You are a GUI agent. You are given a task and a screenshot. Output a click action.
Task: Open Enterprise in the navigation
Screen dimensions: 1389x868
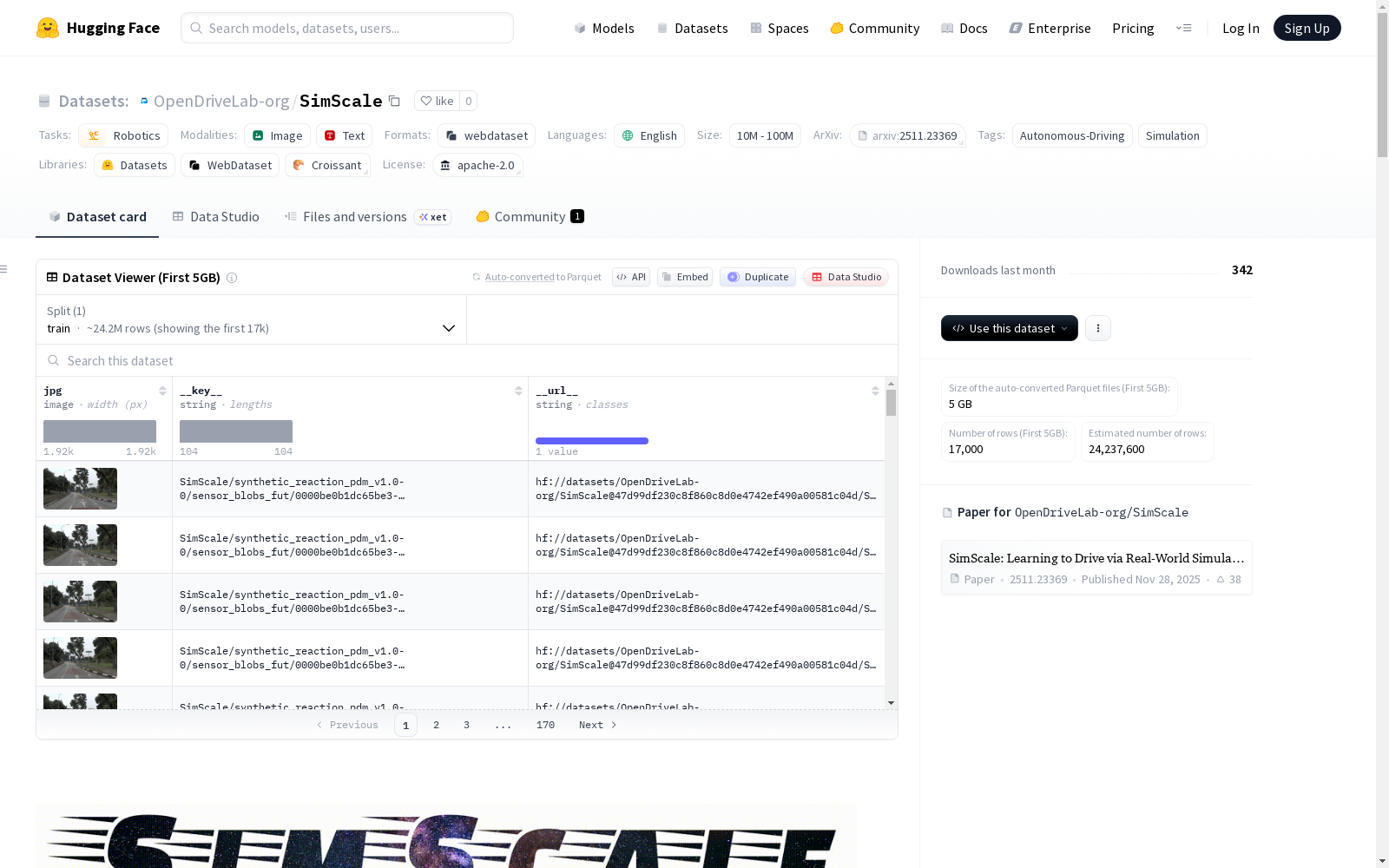click(1050, 28)
